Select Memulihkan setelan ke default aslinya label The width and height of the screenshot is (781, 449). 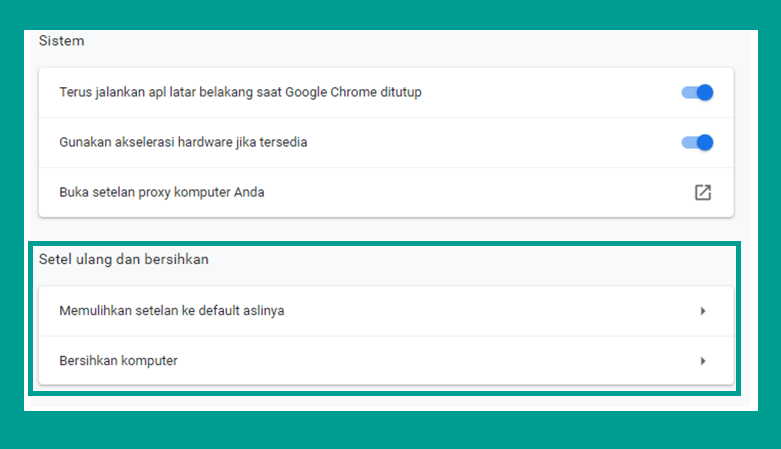172,310
